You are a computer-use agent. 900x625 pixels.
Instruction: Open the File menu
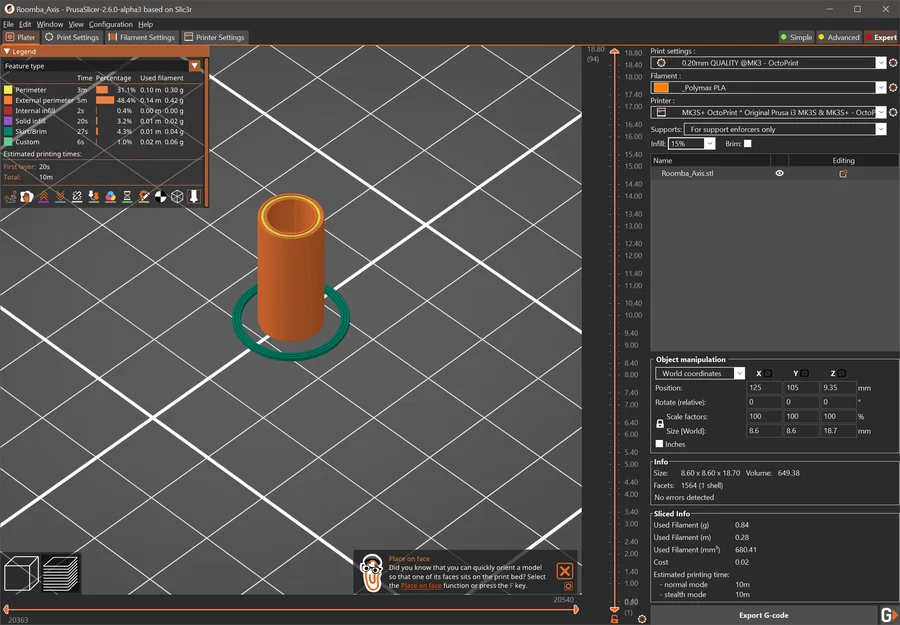pyautogui.click(x=8, y=24)
